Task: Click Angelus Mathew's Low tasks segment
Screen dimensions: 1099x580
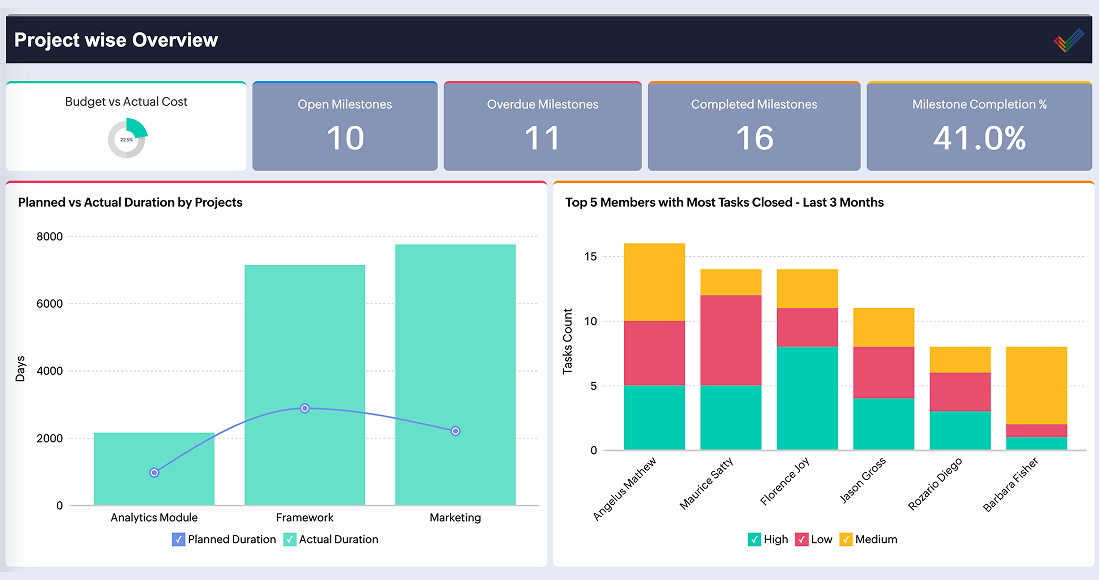Action: point(655,353)
